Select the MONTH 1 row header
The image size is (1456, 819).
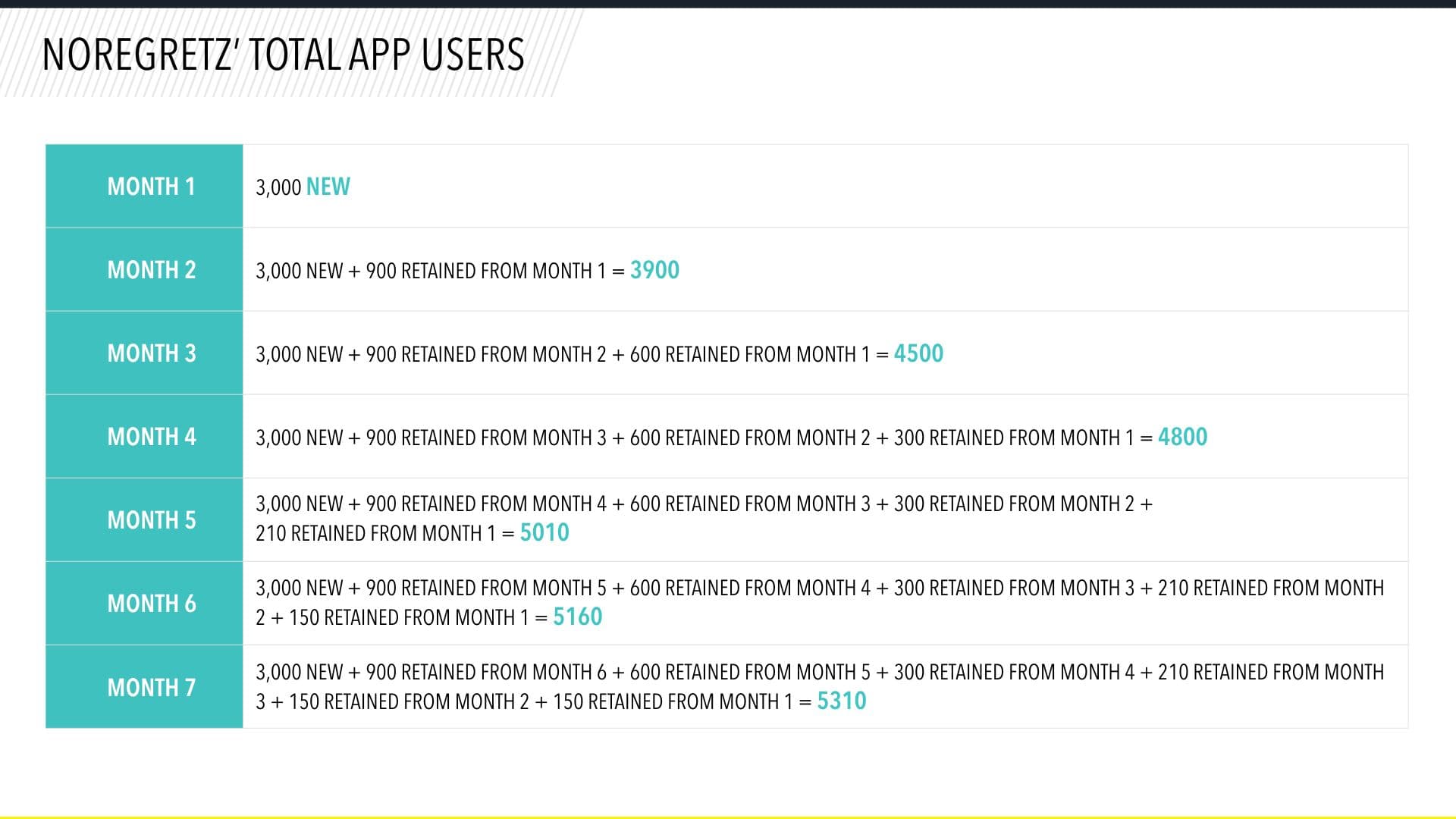[x=151, y=187]
